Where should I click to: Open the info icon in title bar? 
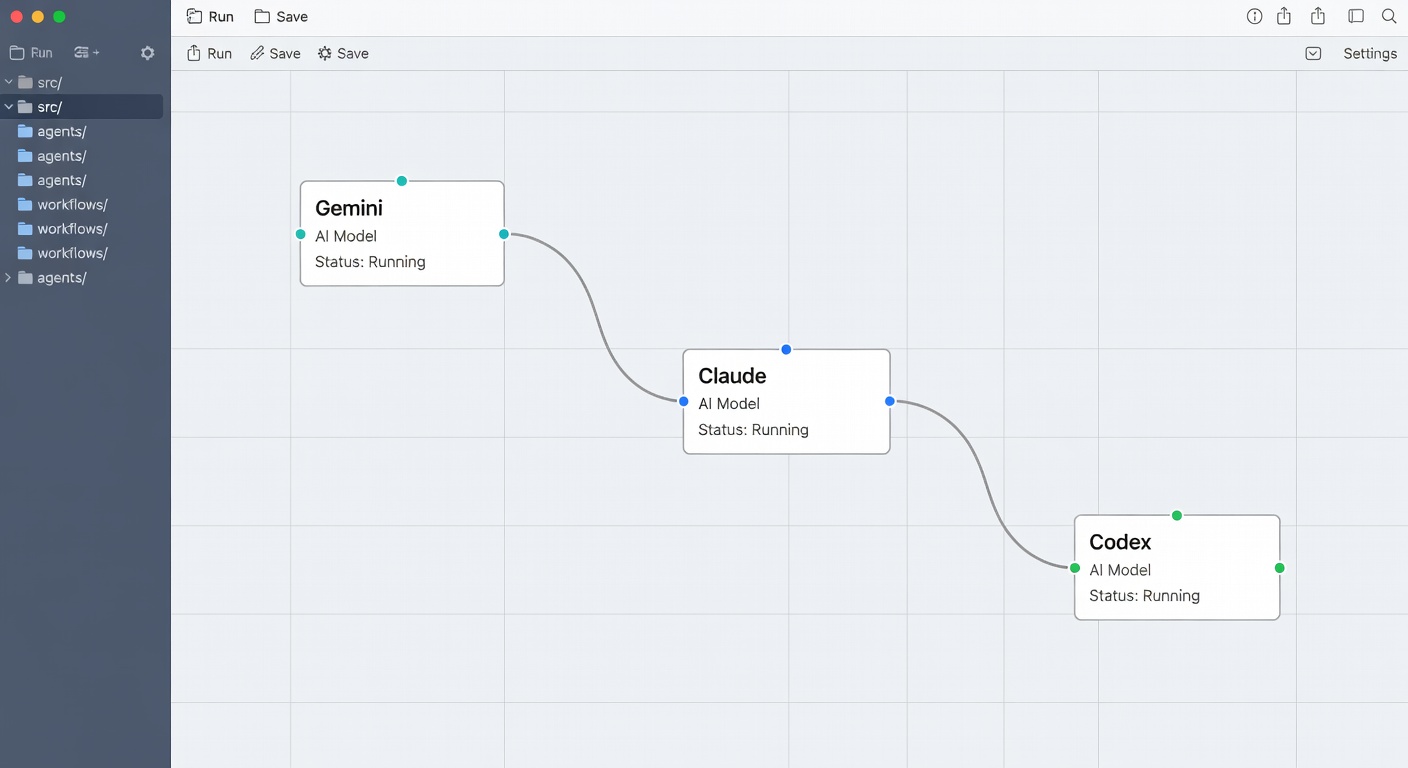1254,16
